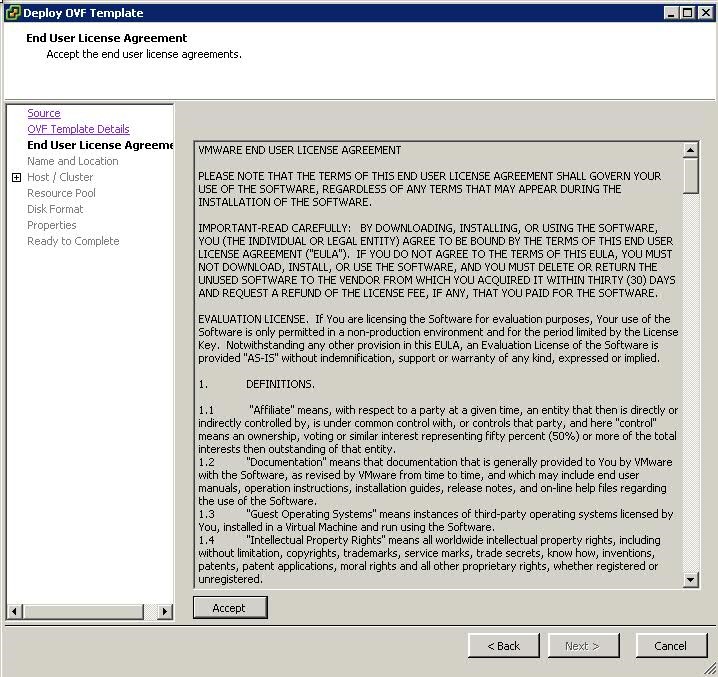718x677 pixels.
Task: Click the Next > button
Action: pyautogui.click(x=583, y=646)
